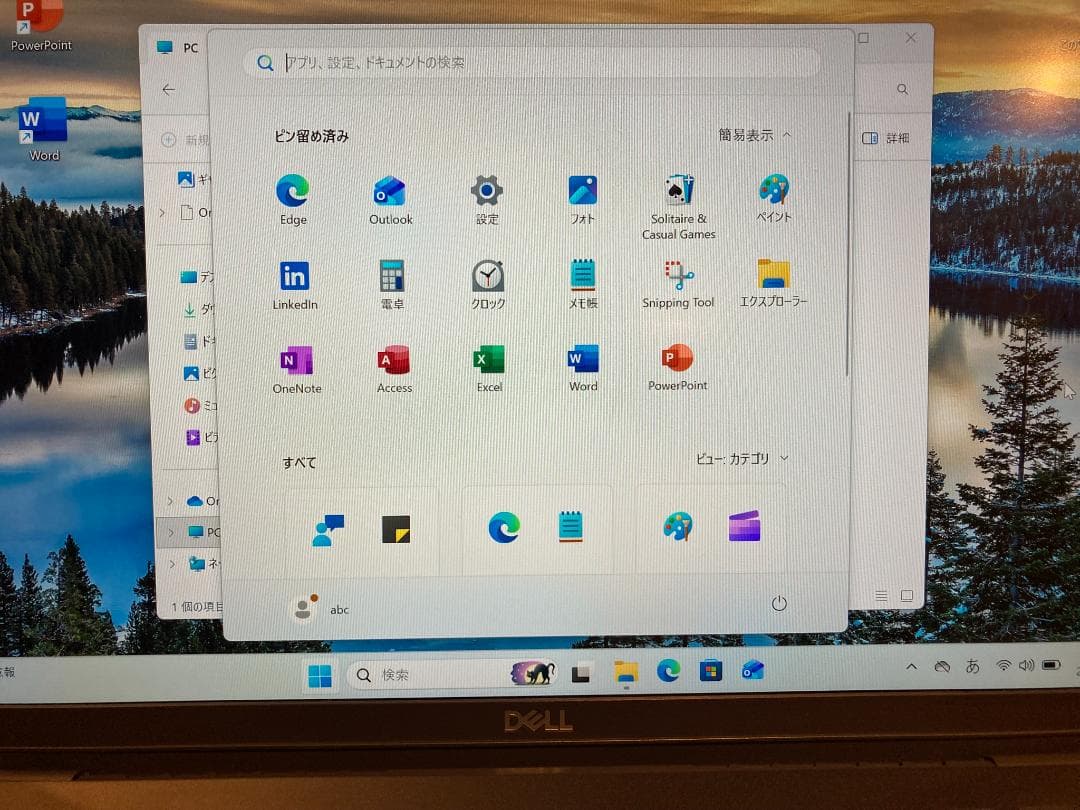Launch the フォト photos app

point(583,199)
